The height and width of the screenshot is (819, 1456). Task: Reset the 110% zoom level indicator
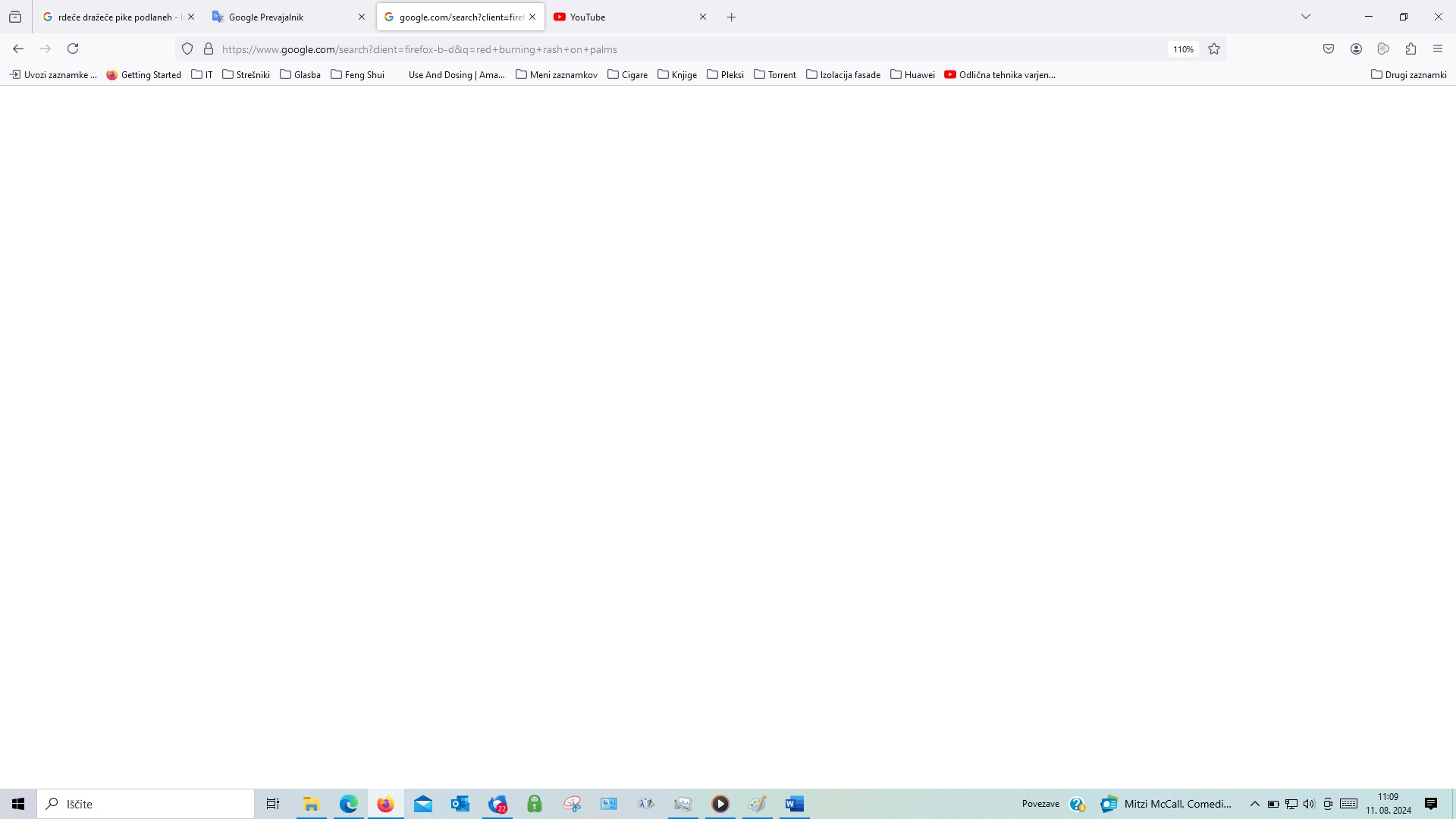[x=1183, y=49]
